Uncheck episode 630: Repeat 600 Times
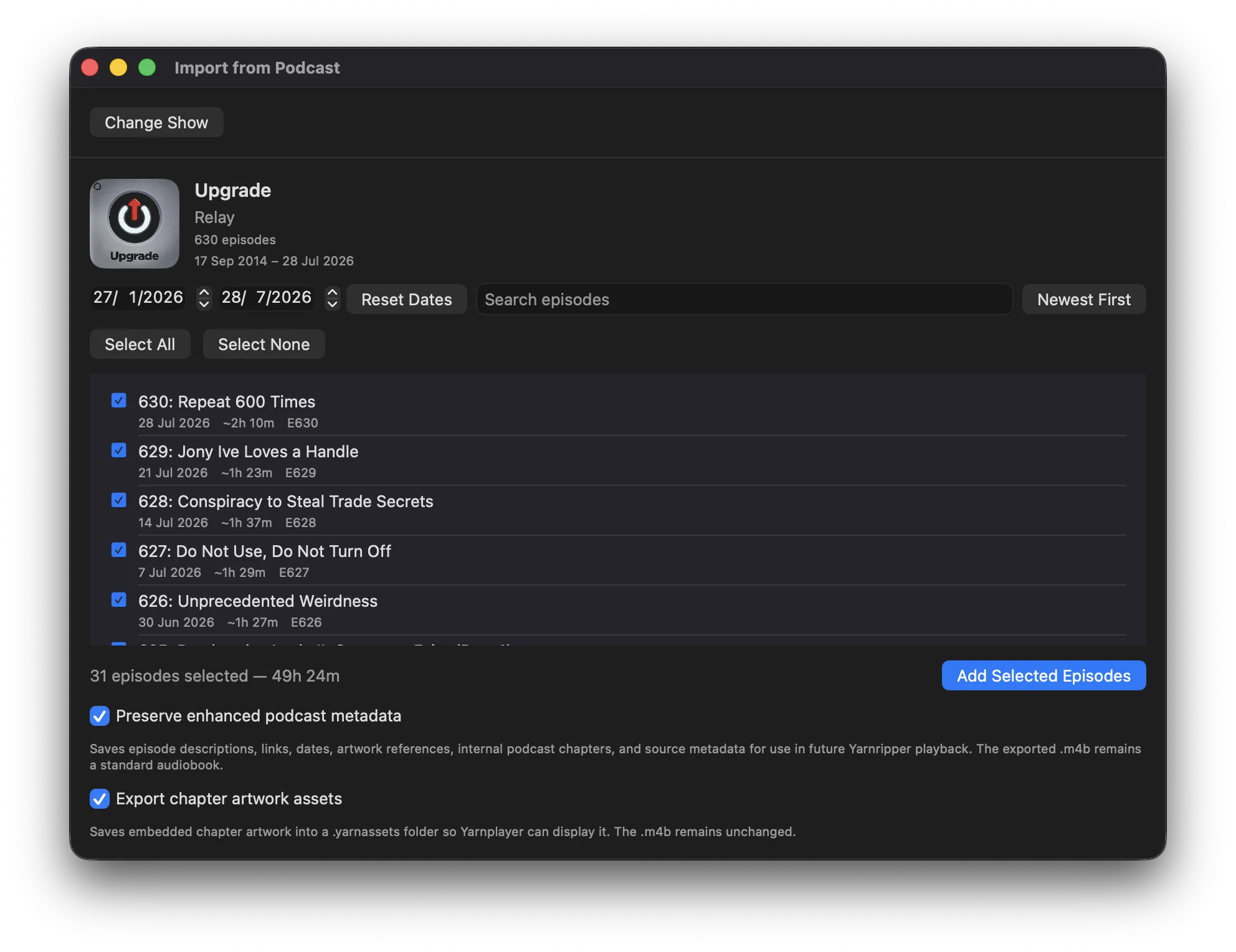The width and height of the screenshot is (1236, 952). (119, 401)
